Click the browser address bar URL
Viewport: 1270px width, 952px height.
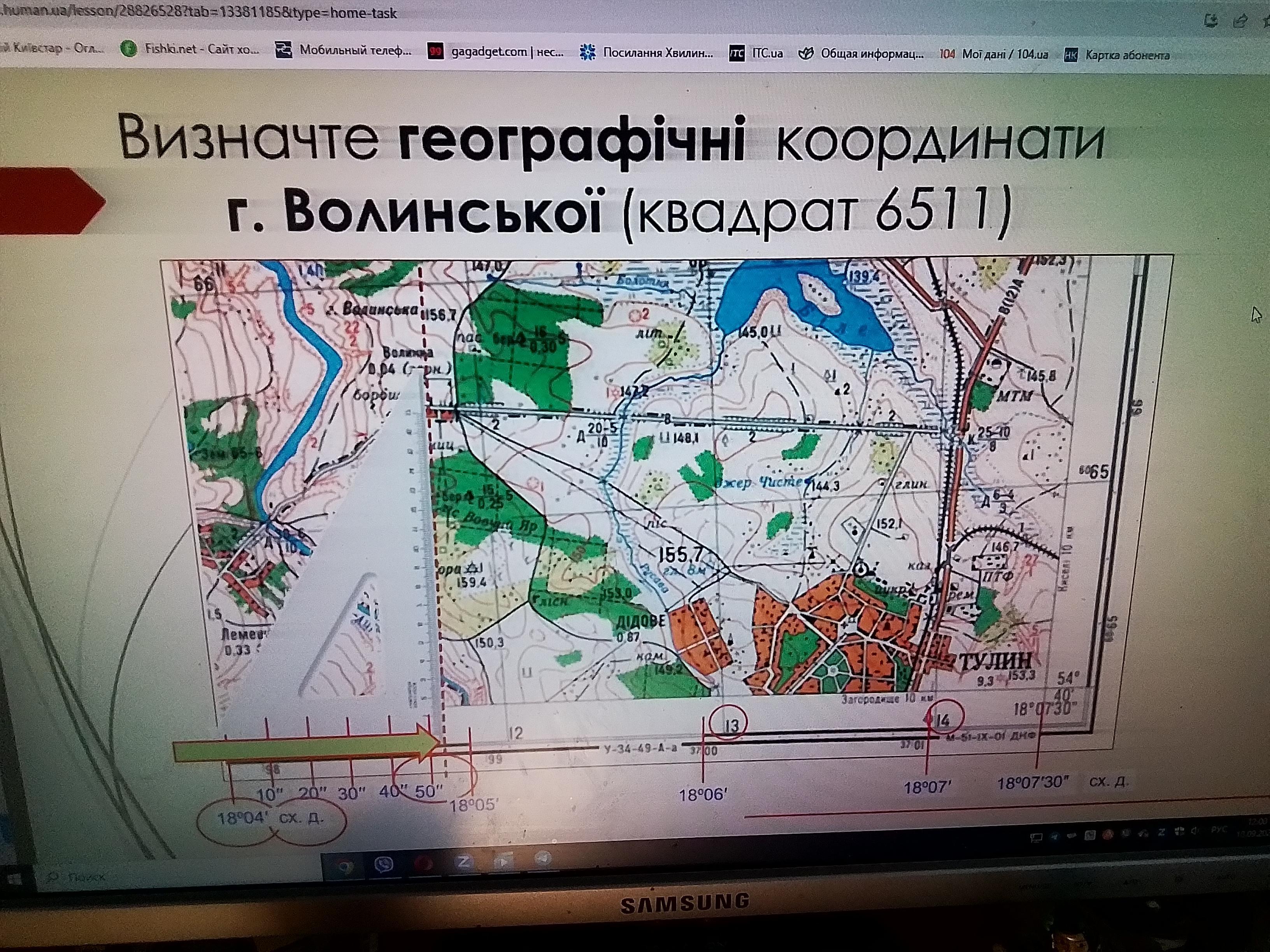[198, 12]
